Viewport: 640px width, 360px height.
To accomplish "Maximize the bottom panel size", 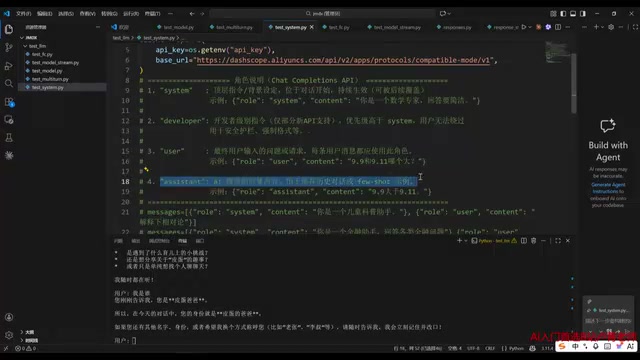I will (558, 241).
